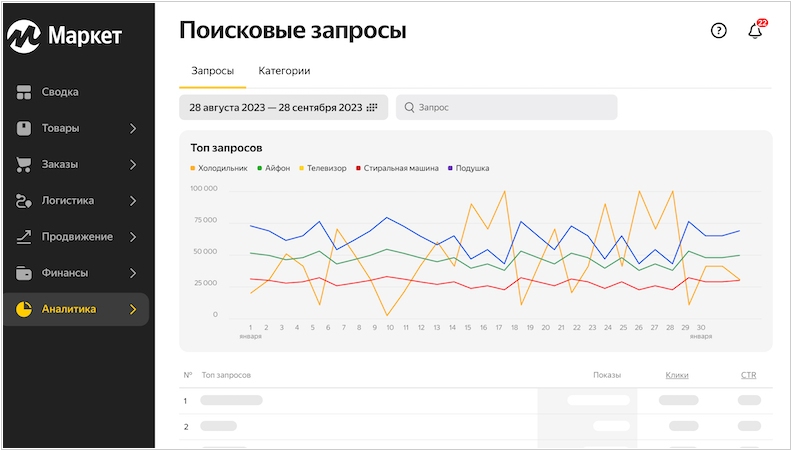The width and height of the screenshot is (791, 450).
Task: Click the 50 000 y-axis label
Action: (205, 252)
